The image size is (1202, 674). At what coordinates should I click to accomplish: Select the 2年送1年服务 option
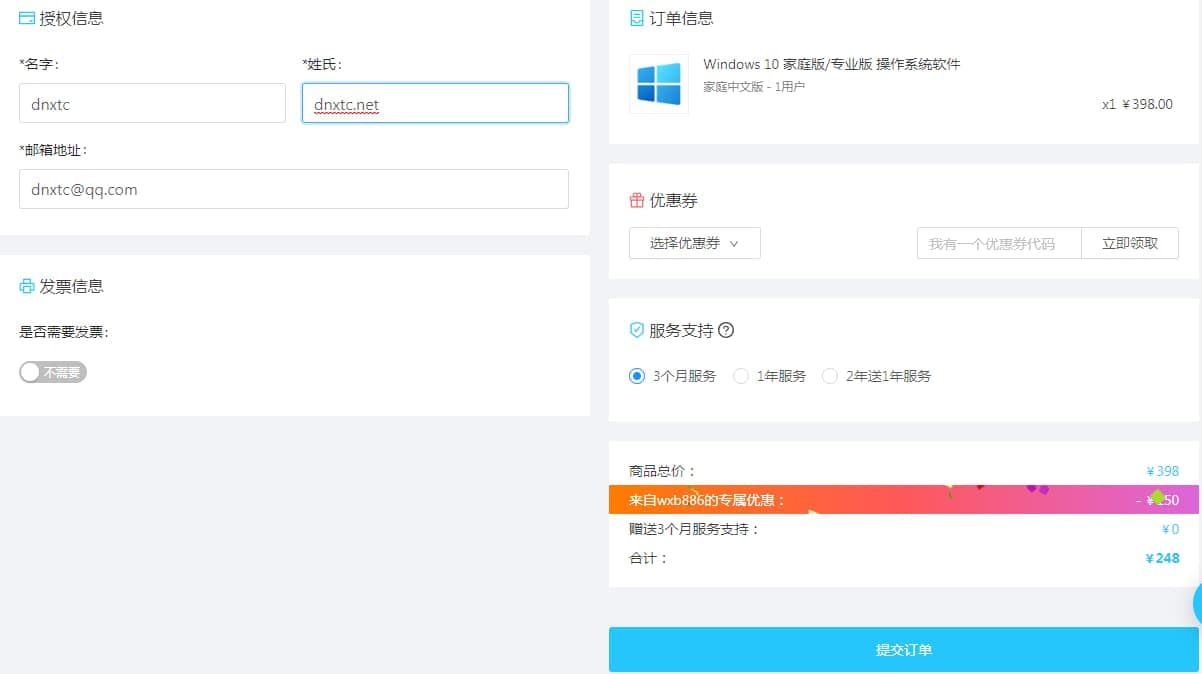pyautogui.click(x=830, y=376)
